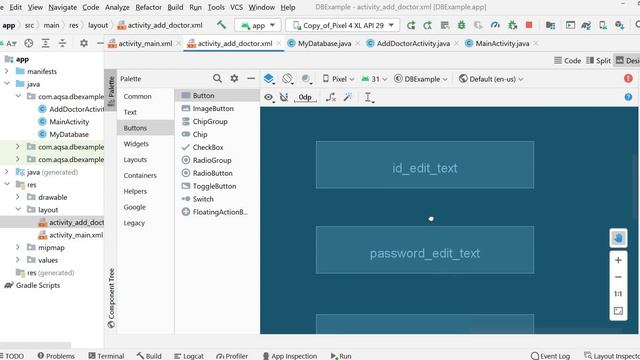Open the Copy_of_Pixel 4 XL API 29 device dropdown
This screenshot has width=640, height=360.
click(x=342, y=25)
